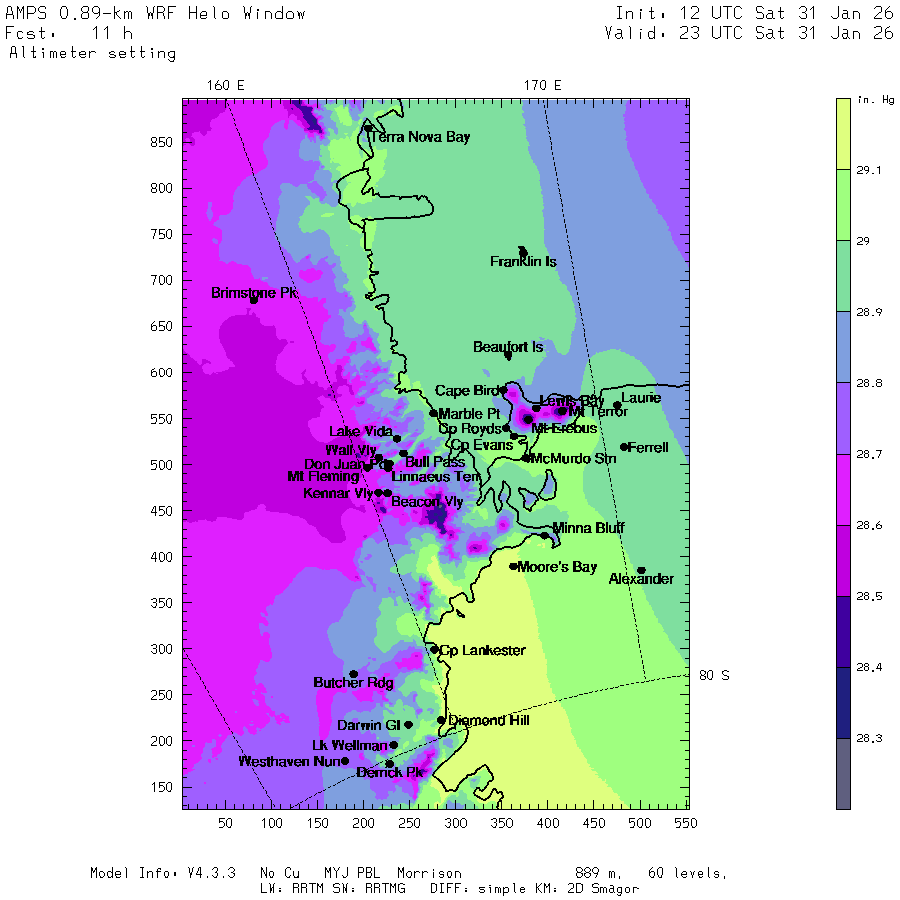Image resolution: width=900 pixels, height=900 pixels.
Task: Click the 'Terra Nova Bay' map label
Action: [x=420, y=137]
